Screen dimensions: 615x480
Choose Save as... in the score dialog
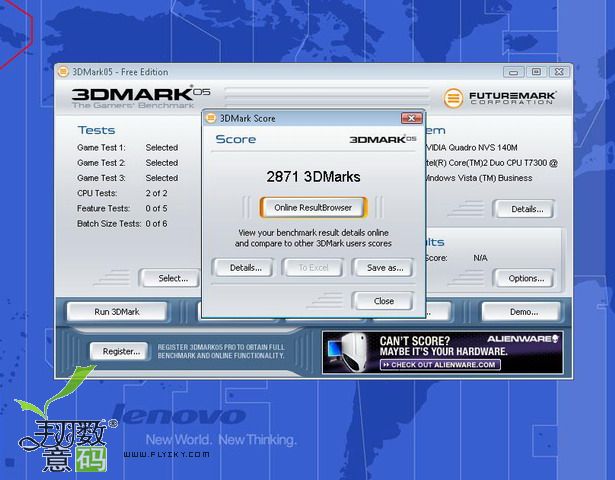click(385, 268)
